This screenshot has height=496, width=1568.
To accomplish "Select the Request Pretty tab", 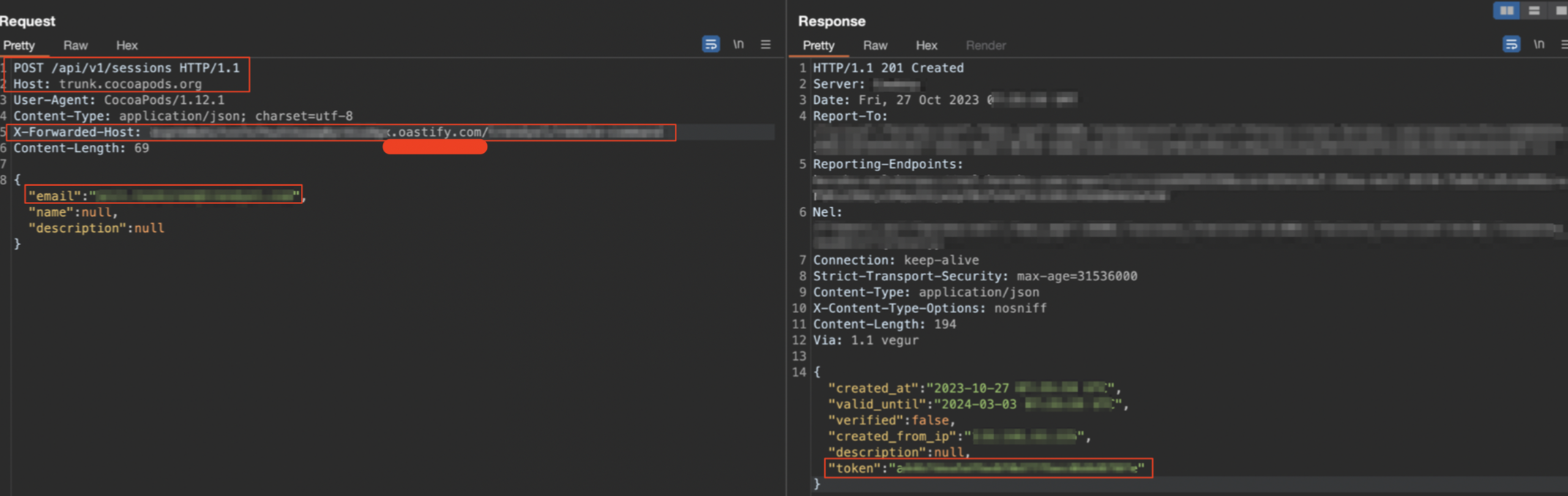I will (19, 45).
